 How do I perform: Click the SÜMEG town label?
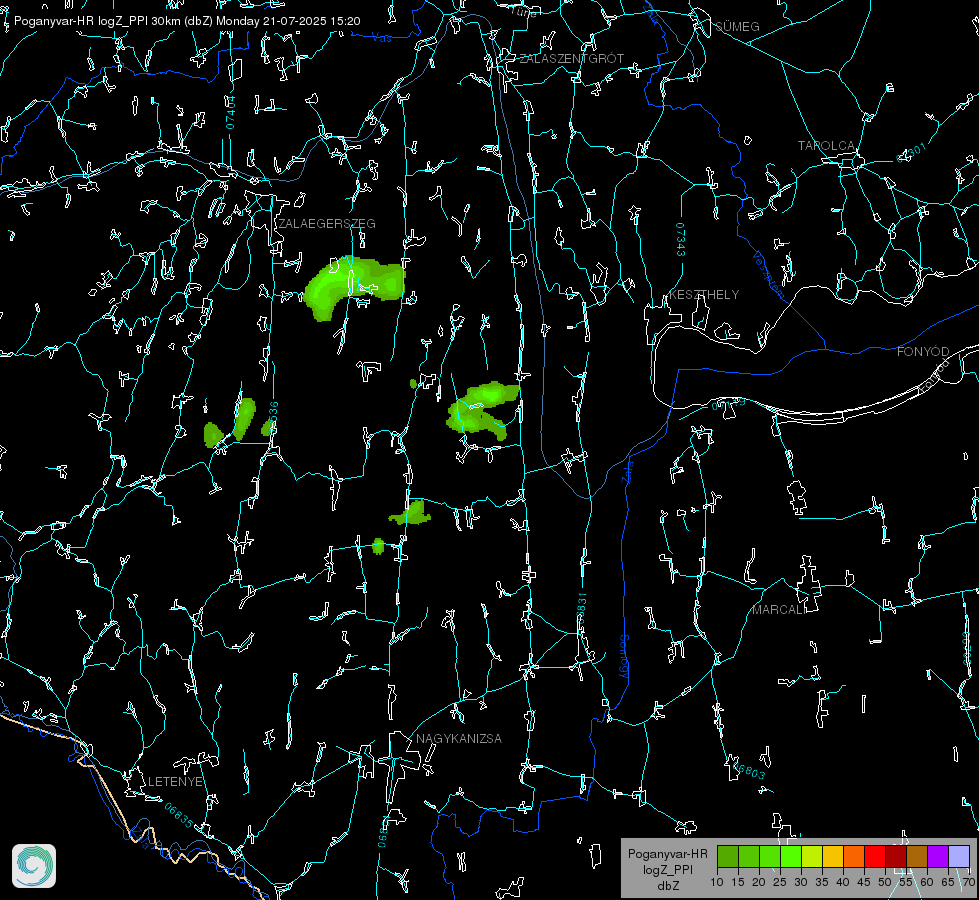[x=737, y=27]
